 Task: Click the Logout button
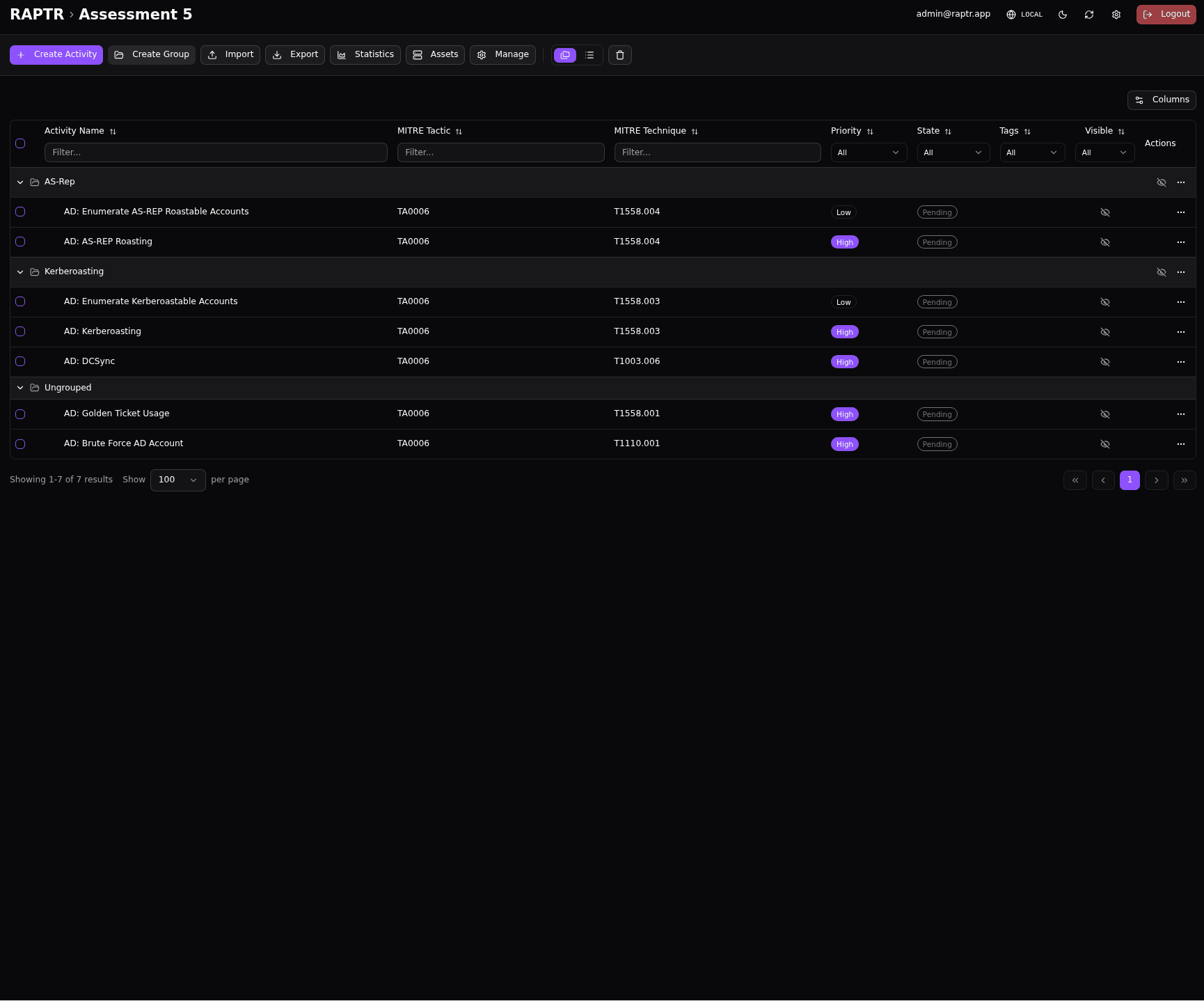[x=1166, y=15]
